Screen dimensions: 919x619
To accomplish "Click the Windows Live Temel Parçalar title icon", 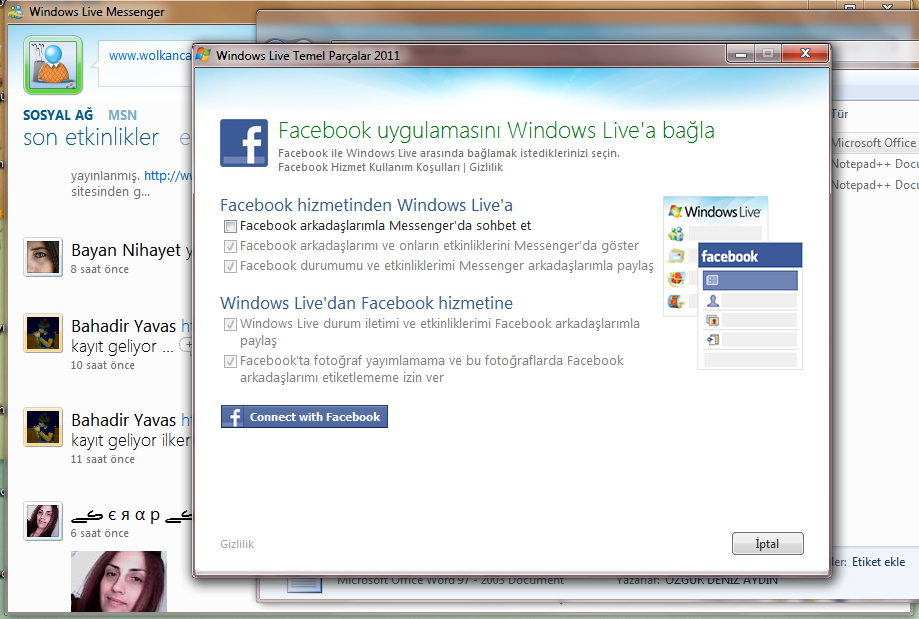I will pos(204,55).
